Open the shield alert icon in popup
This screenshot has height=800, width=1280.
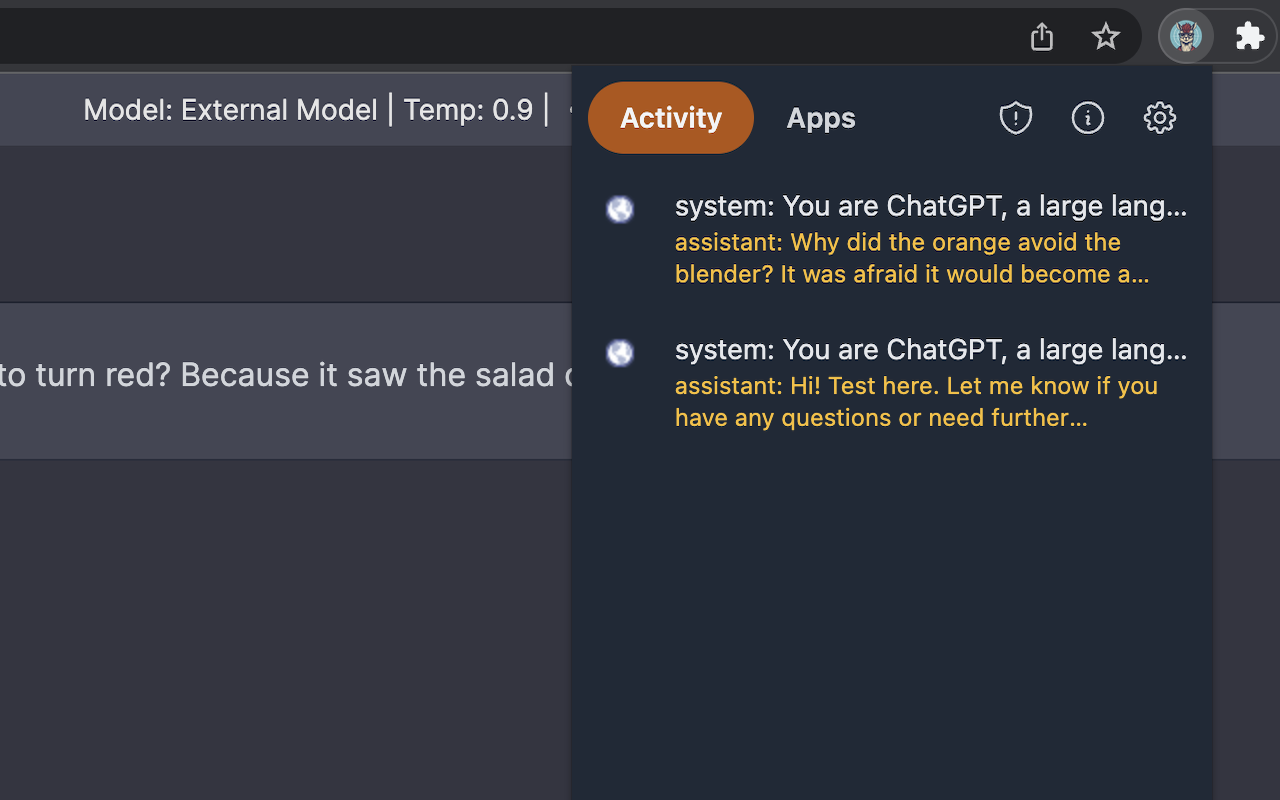point(1015,118)
